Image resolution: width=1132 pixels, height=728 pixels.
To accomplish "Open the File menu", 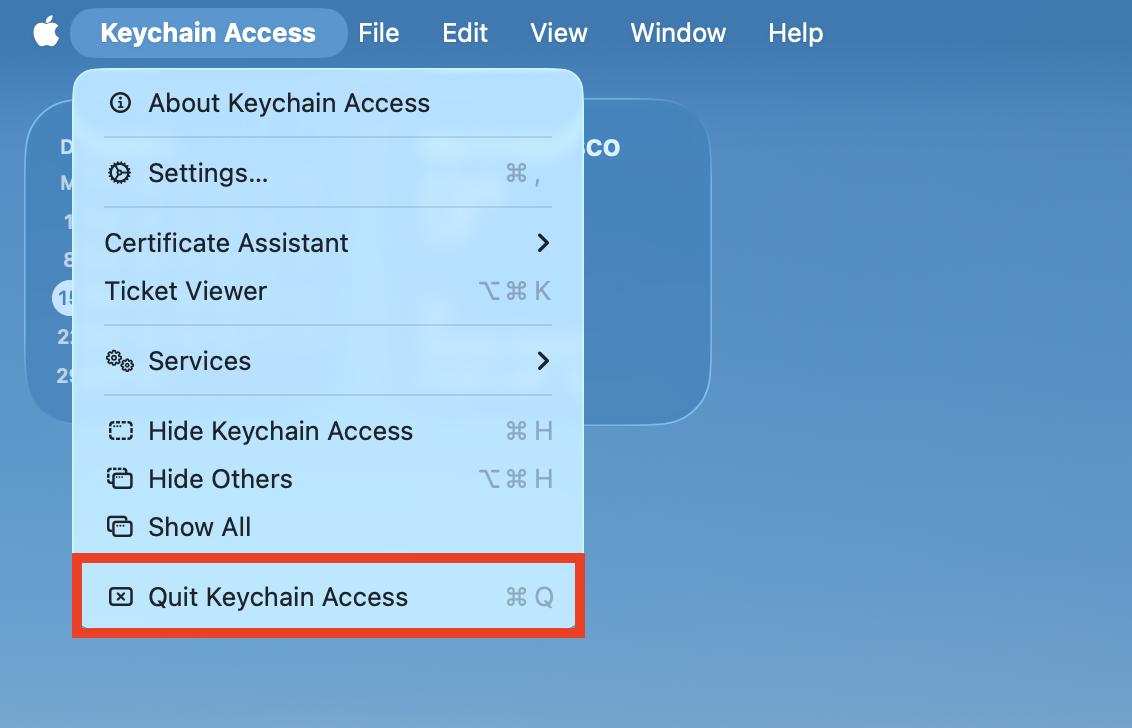I will (x=379, y=32).
